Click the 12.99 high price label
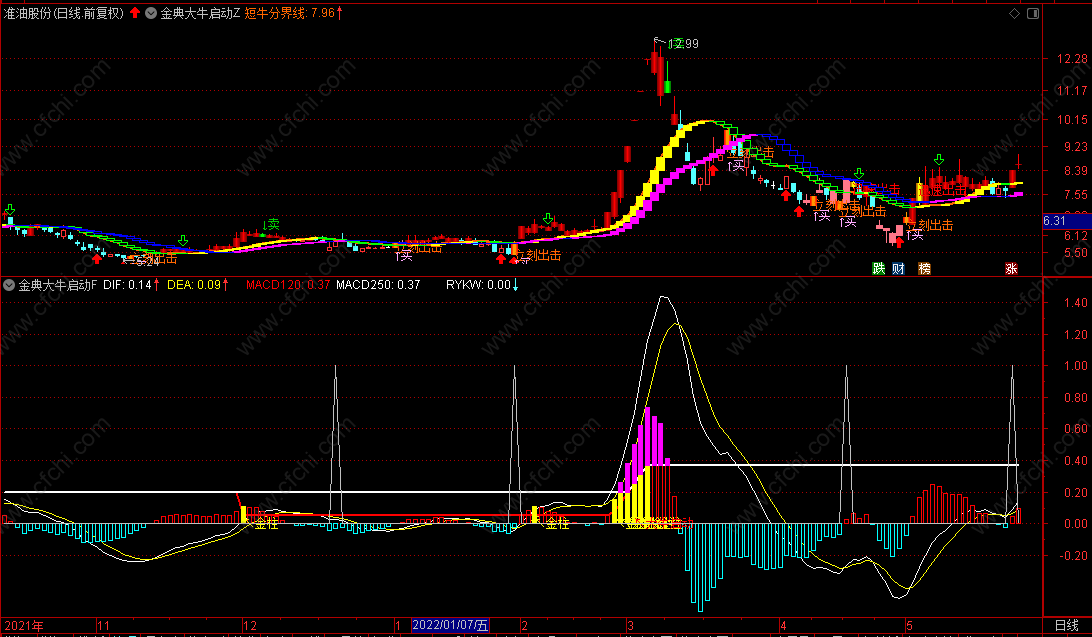The height and width of the screenshot is (637, 1092). [x=683, y=44]
